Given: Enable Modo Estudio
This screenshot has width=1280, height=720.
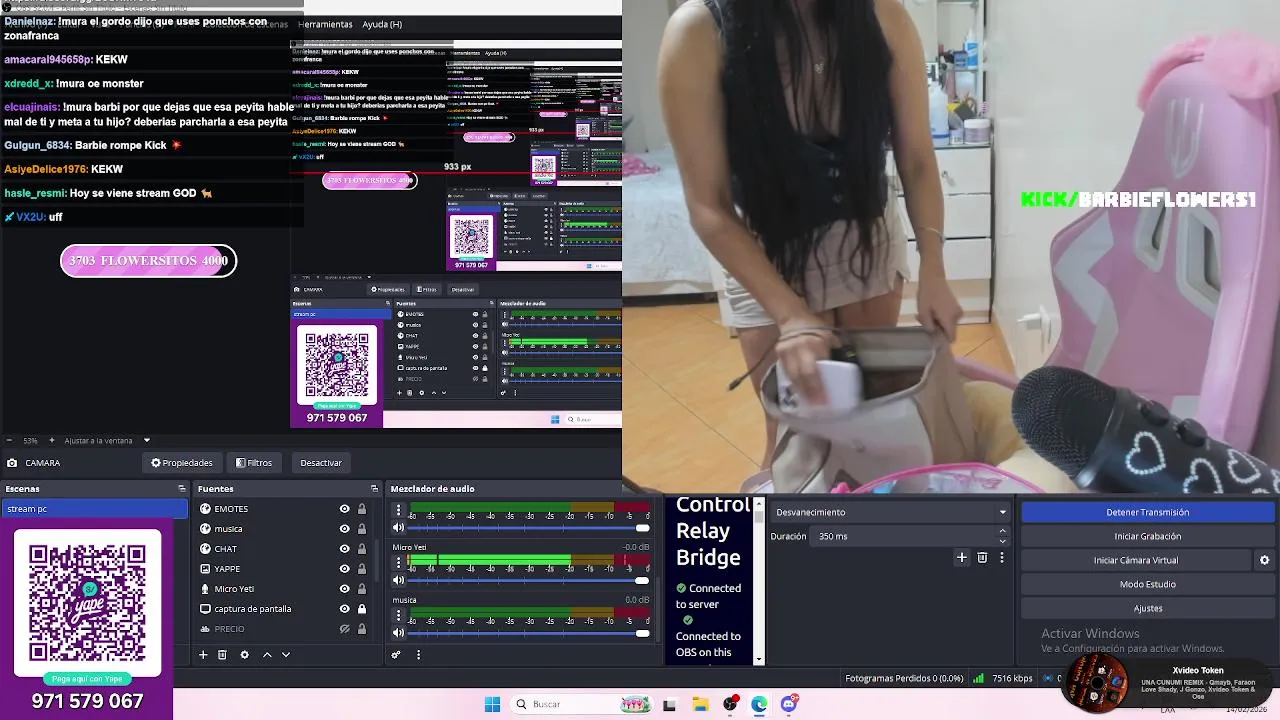Looking at the screenshot, I should click(x=1148, y=584).
